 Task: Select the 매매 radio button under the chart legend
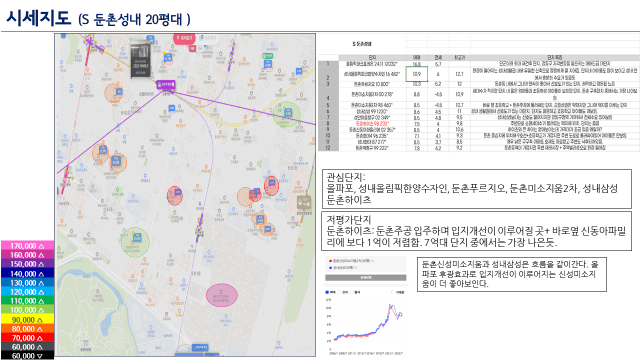(327, 292)
